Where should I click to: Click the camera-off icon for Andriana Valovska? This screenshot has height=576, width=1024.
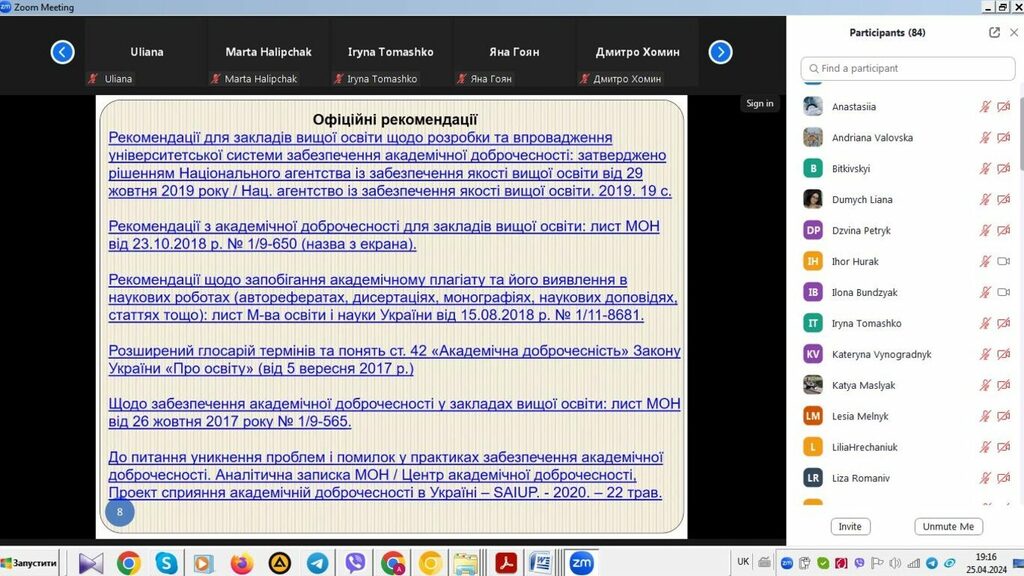coord(1004,138)
